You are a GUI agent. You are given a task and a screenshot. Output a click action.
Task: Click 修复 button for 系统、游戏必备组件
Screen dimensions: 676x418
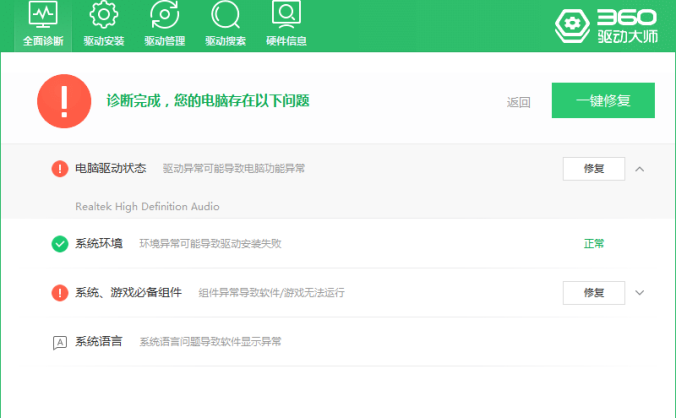pos(594,293)
